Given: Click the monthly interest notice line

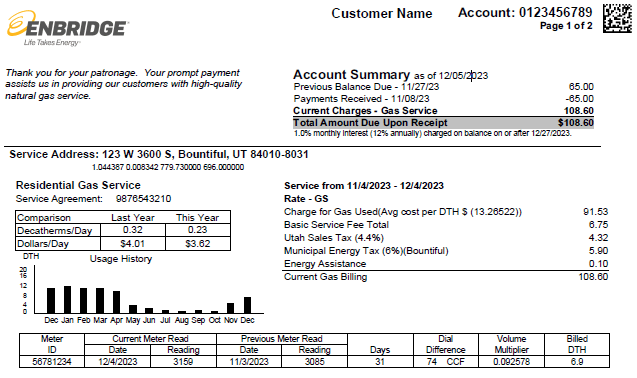Looking at the screenshot, I should click(x=433, y=133).
